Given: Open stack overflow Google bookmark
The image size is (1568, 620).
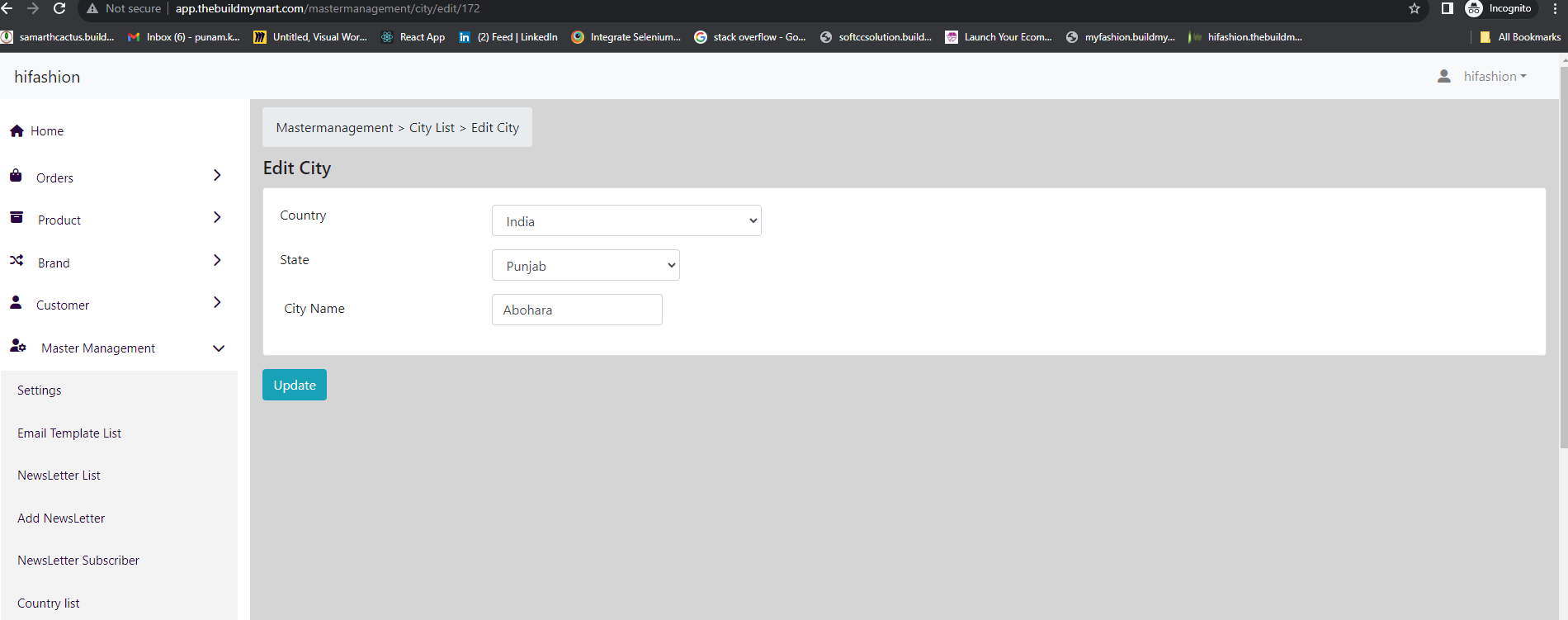Looking at the screenshot, I should click(x=750, y=37).
